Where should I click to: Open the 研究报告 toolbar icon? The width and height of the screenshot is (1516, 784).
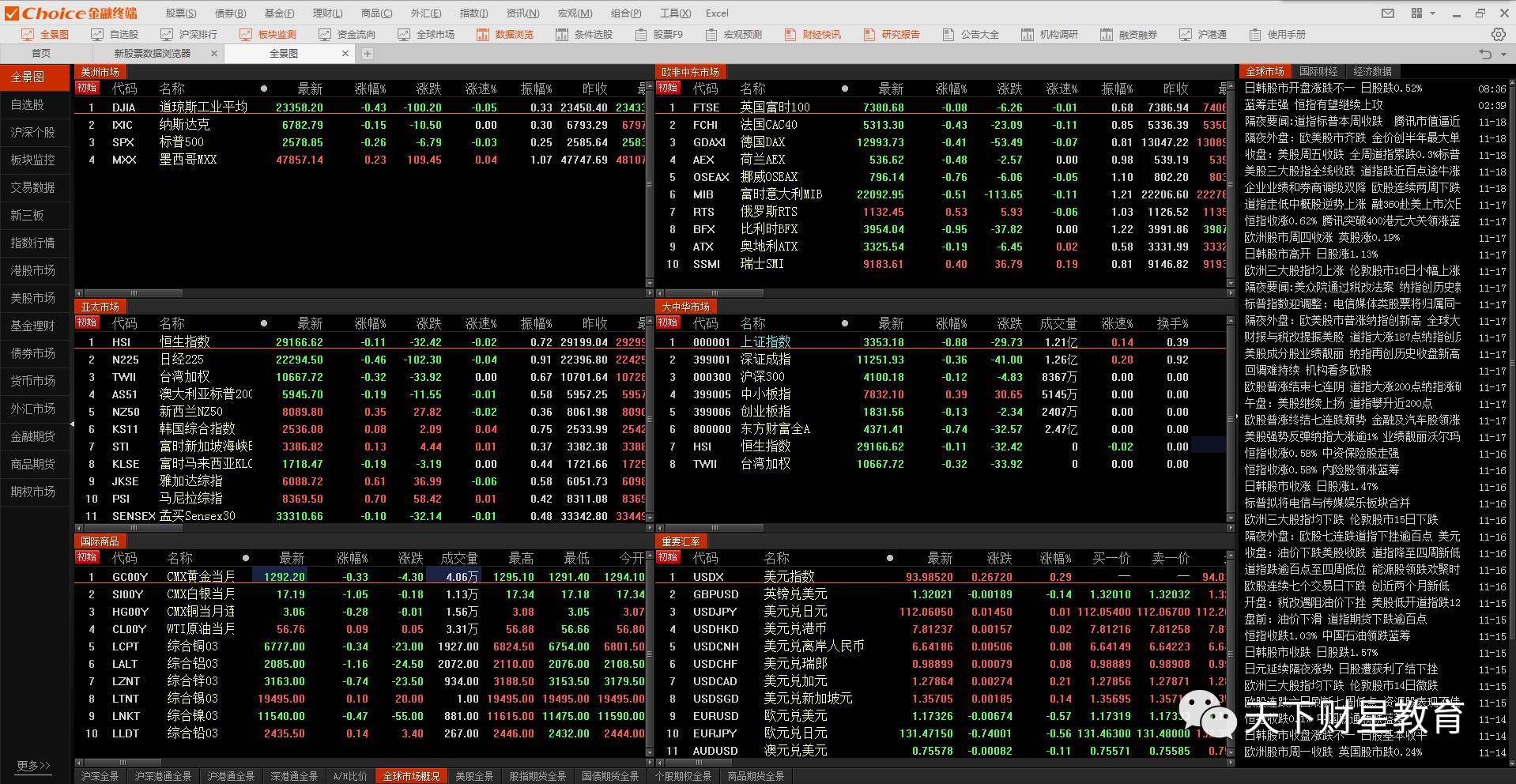(892, 34)
